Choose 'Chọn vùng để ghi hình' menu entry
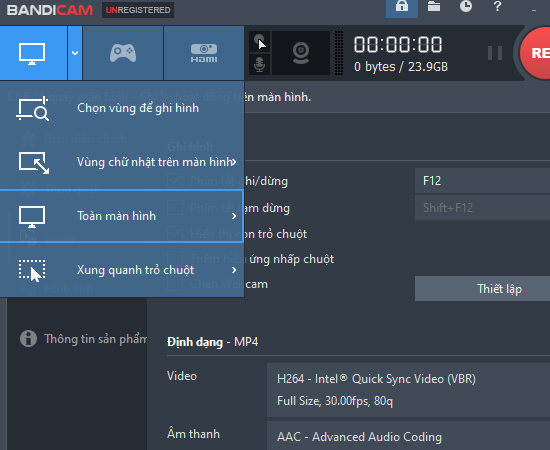Viewport: 550px width, 450px height. (x=122, y=108)
